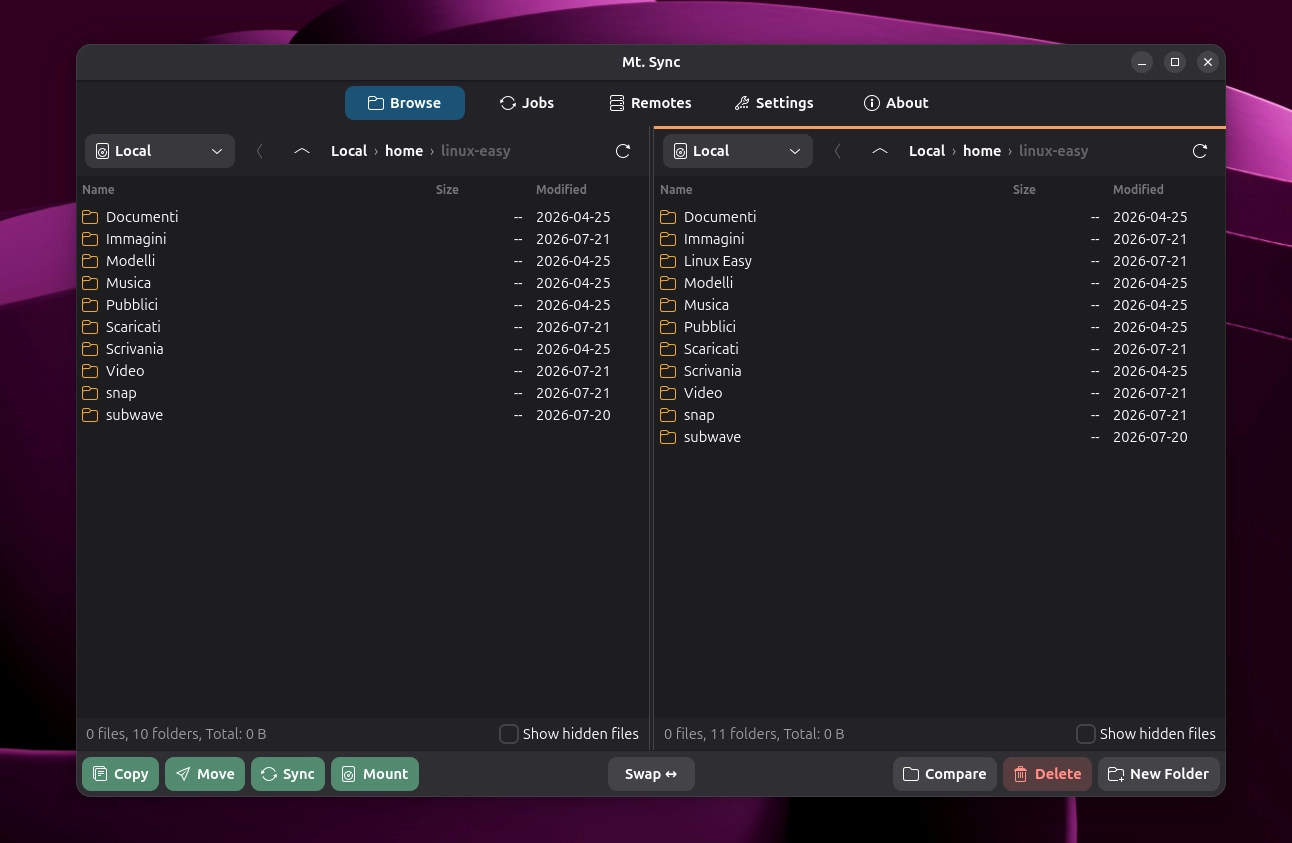Click Modelli folder icon in right pane
The image size is (1292, 843).
click(668, 283)
